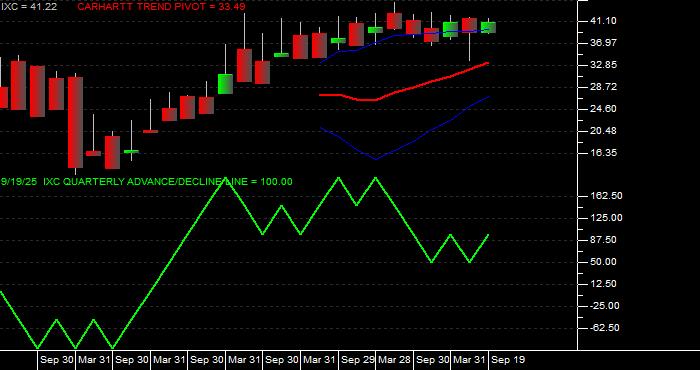The image size is (700, 370).
Task: Click the Sep 29 date marker
Action: tap(357, 360)
